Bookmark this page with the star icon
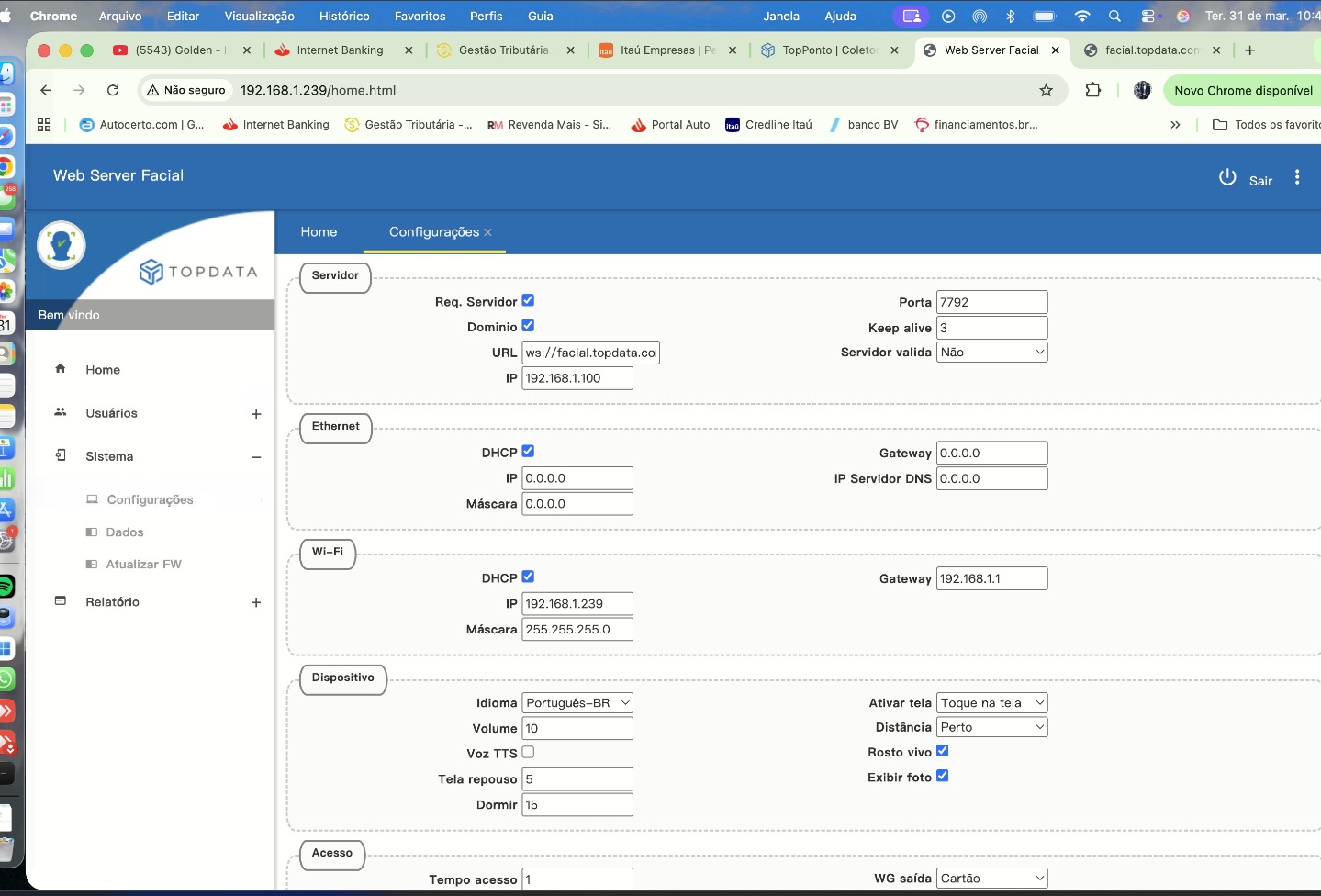The image size is (1321, 896). click(x=1046, y=90)
